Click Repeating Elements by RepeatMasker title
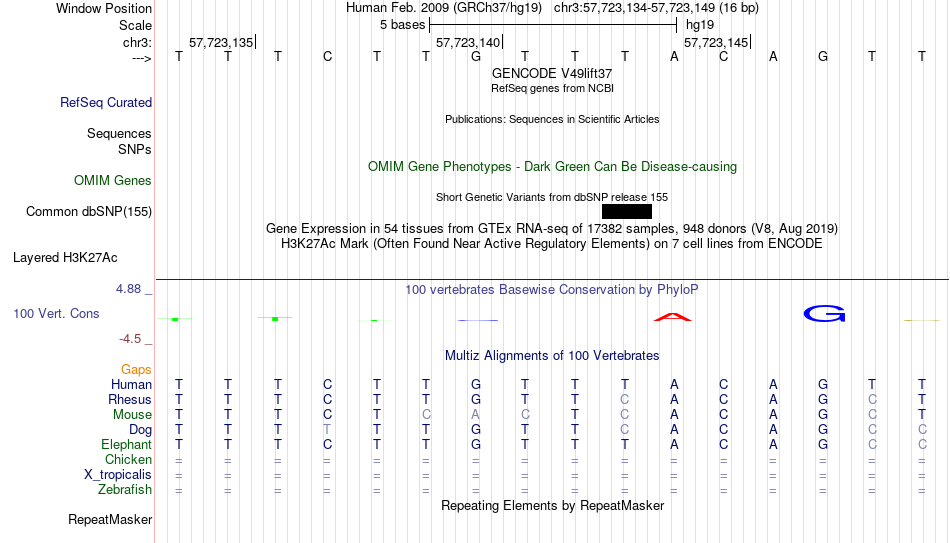950x543 pixels. click(x=553, y=505)
